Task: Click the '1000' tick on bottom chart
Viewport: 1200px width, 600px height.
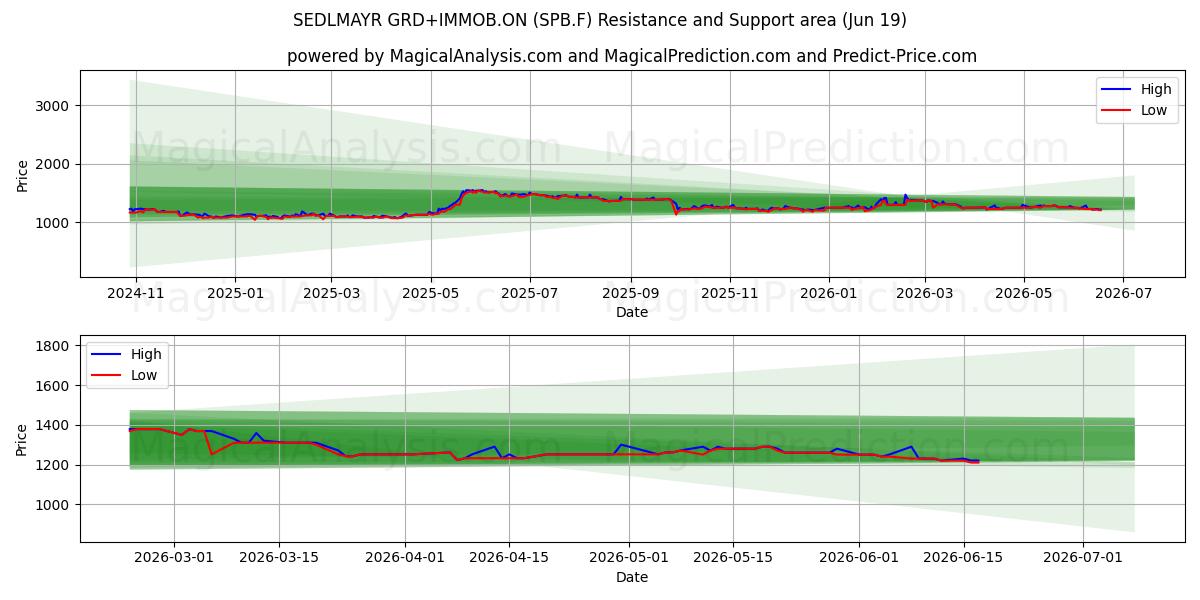Action: (55, 505)
